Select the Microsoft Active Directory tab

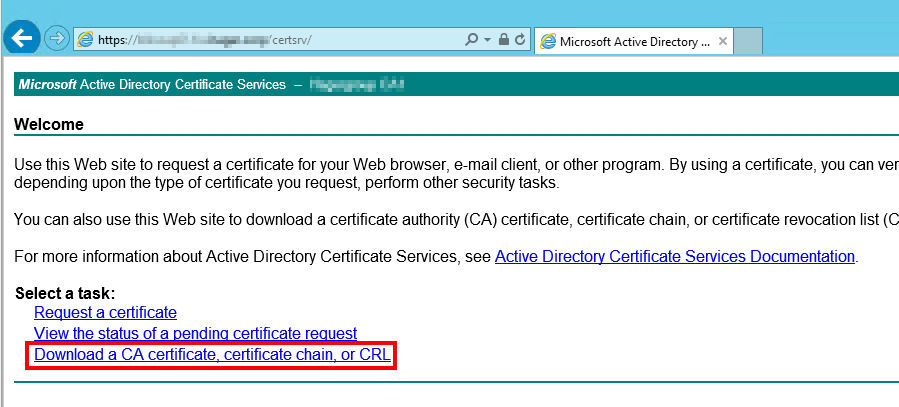634,41
